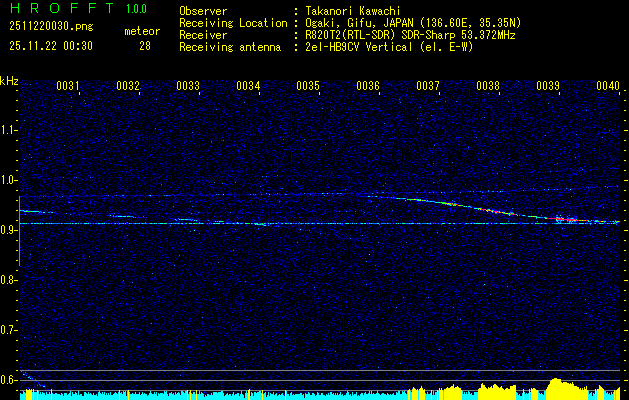Click receiver R820T2(RTL-SDR) text
The width and height of the screenshot is (629, 400).
tap(410, 35)
